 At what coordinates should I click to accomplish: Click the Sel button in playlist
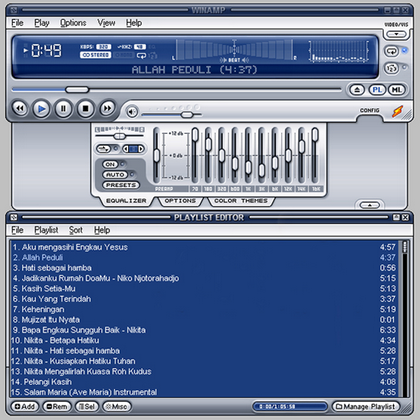click(x=87, y=406)
